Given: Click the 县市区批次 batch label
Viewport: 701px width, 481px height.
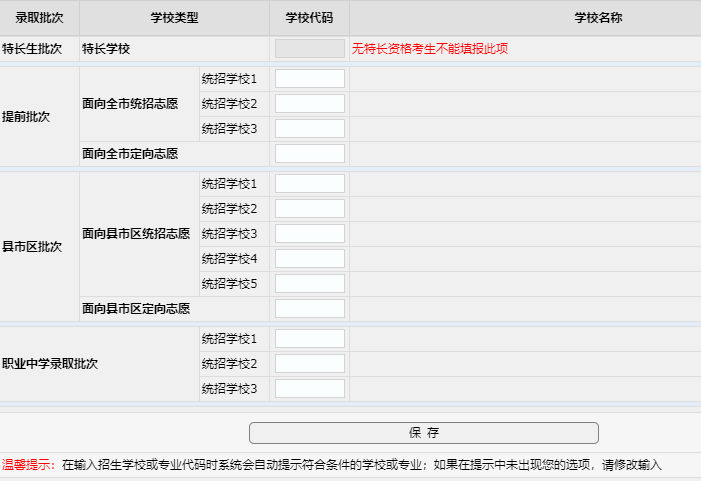Looking at the screenshot, I should (x=32, y=247).
